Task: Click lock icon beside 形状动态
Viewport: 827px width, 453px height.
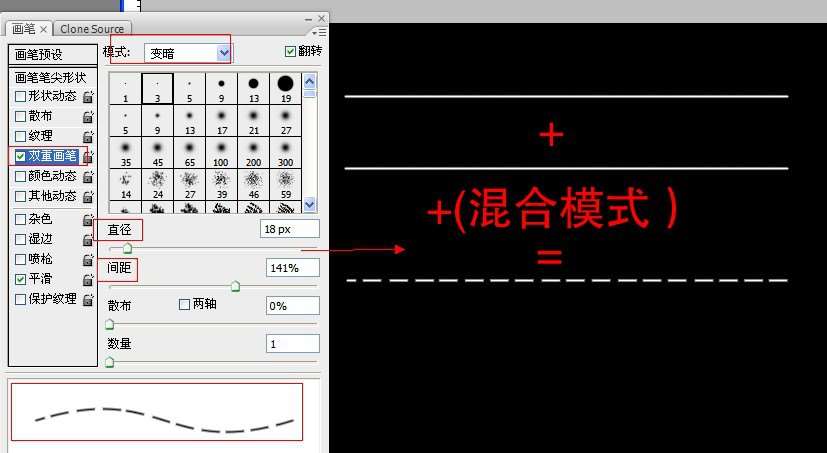Action: 89,97
